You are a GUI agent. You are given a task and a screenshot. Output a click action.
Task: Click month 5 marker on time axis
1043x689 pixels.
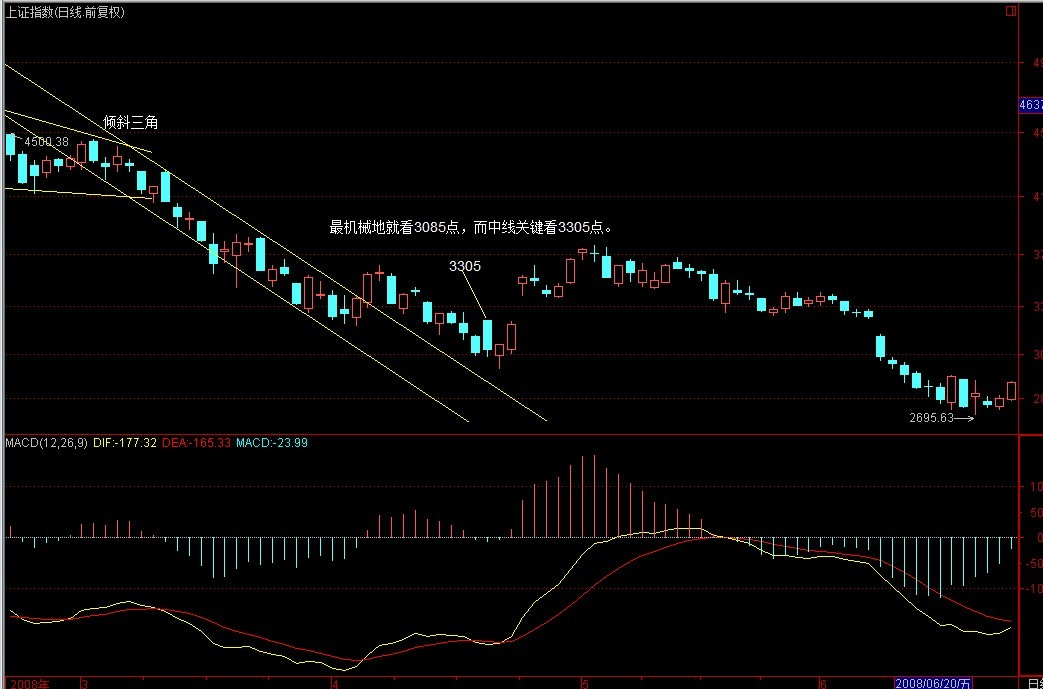(x=583, y=682)
